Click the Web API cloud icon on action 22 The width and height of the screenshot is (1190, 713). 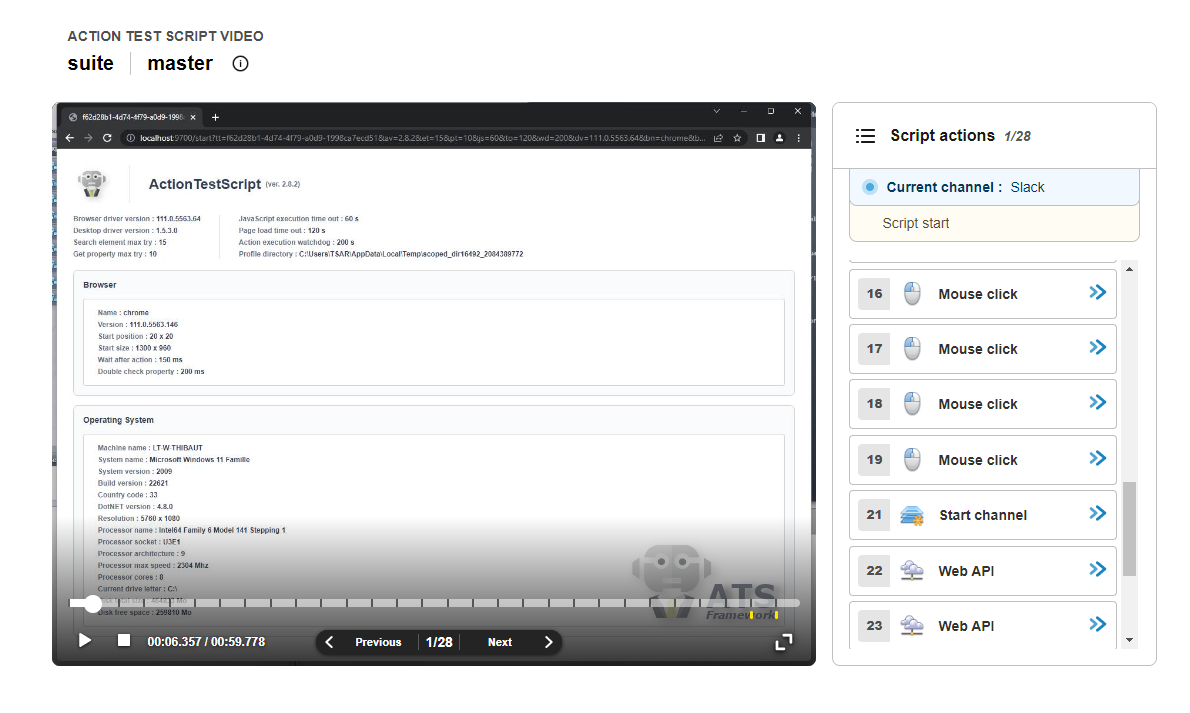(x=911, y=571)
